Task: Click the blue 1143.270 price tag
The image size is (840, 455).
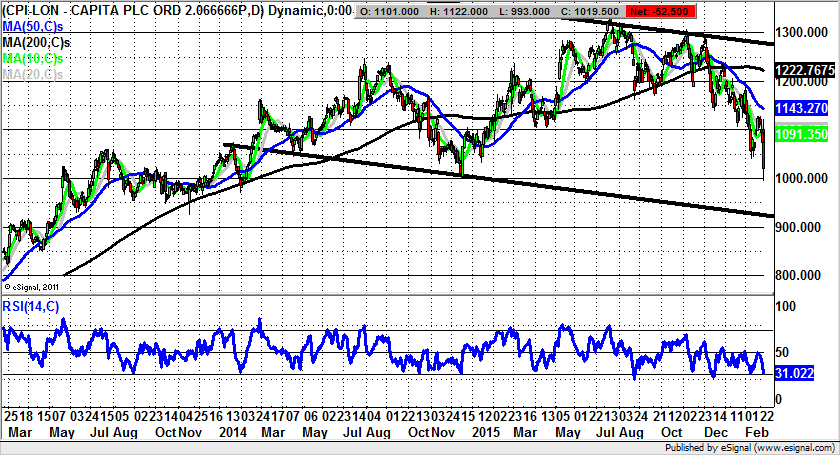Action: click(x=804, y=108)
